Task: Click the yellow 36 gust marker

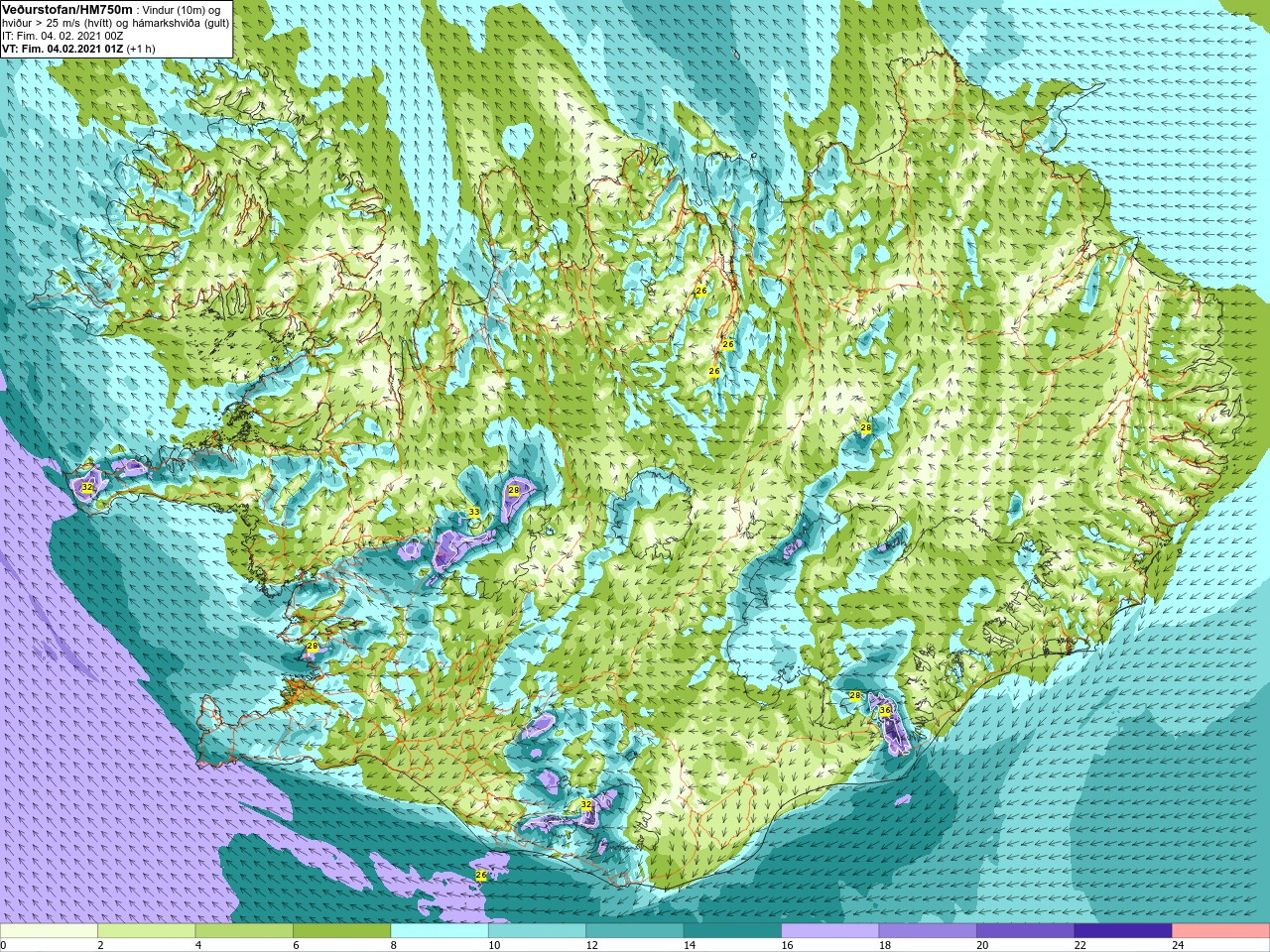Action: pyautogui.click(x=885, y=711)
